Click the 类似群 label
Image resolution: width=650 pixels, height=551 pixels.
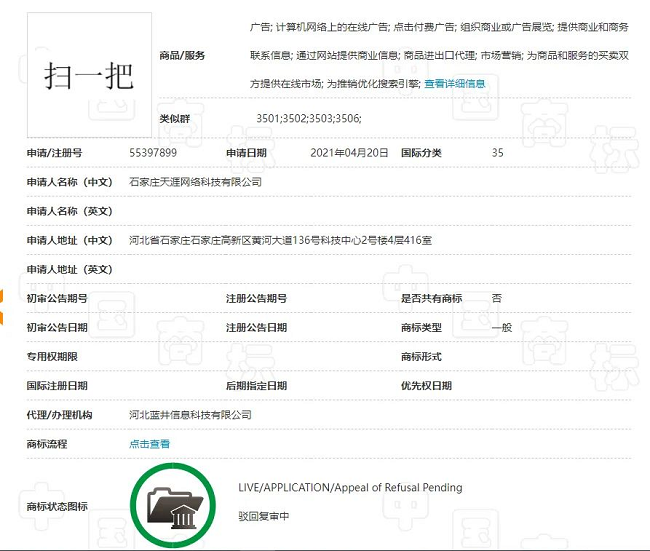pyautogui.click(x=175, y=119)
